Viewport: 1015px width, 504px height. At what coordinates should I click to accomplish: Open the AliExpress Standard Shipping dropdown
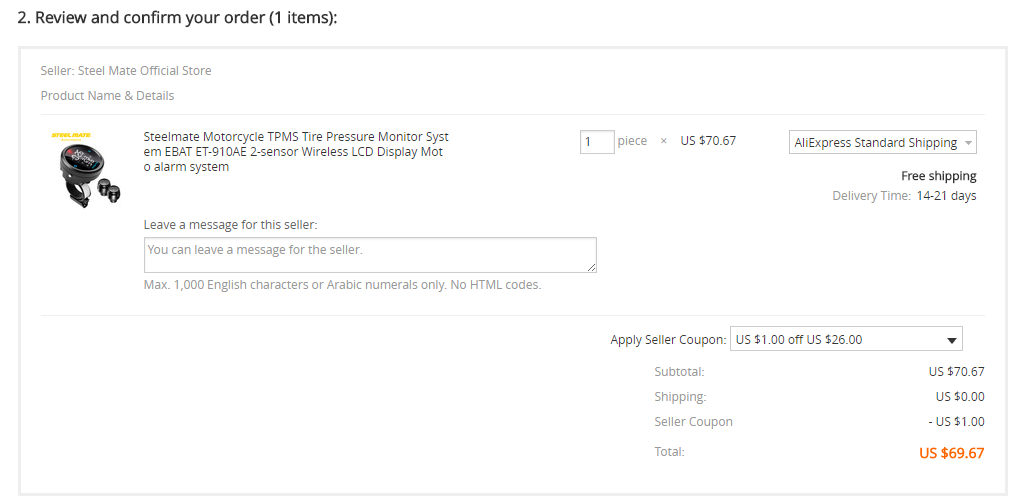click(882, 143)
